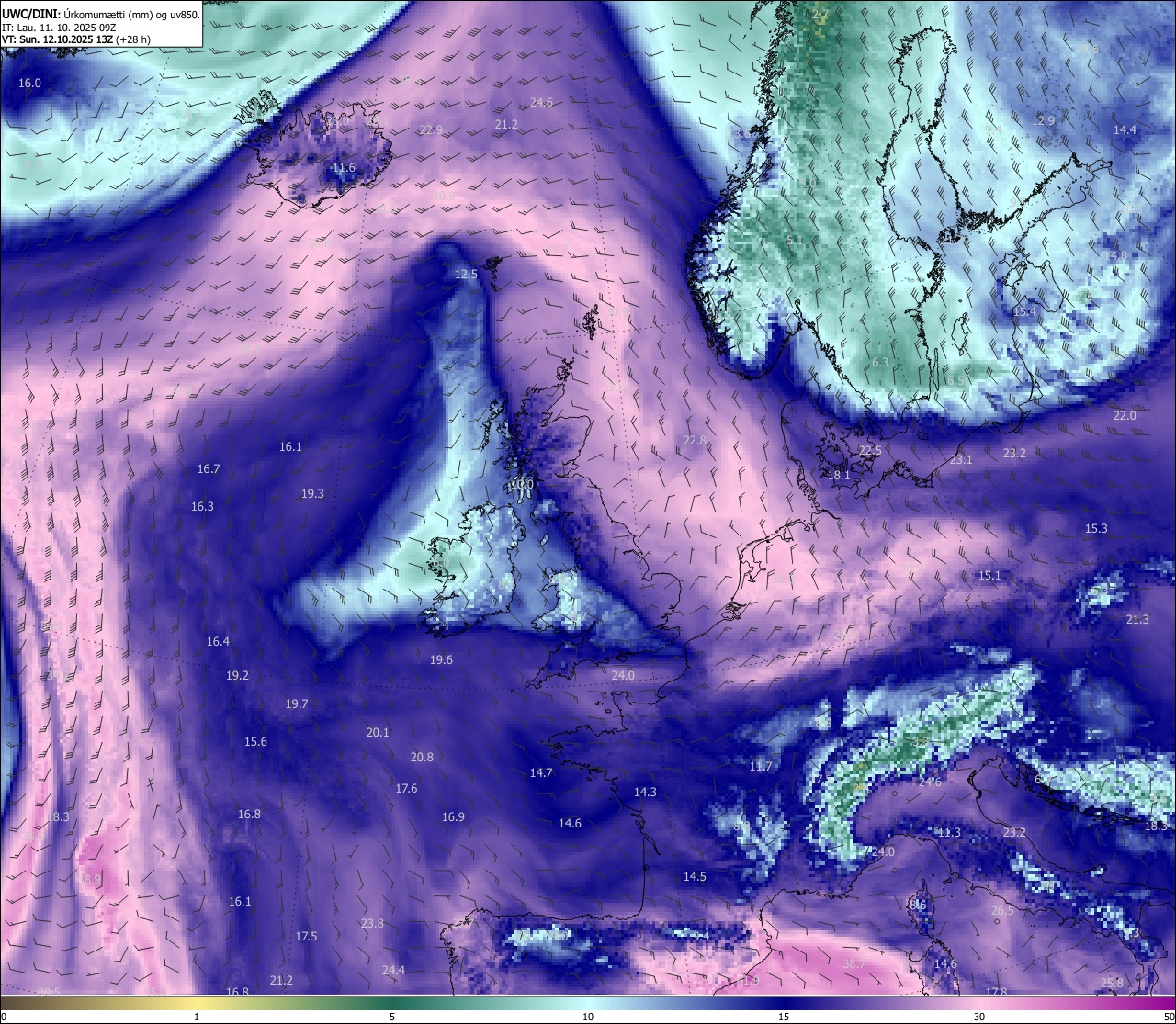Screen dimensions: 1176x1024
Task: Click the UWC/DINI title text
Action: 30,14
